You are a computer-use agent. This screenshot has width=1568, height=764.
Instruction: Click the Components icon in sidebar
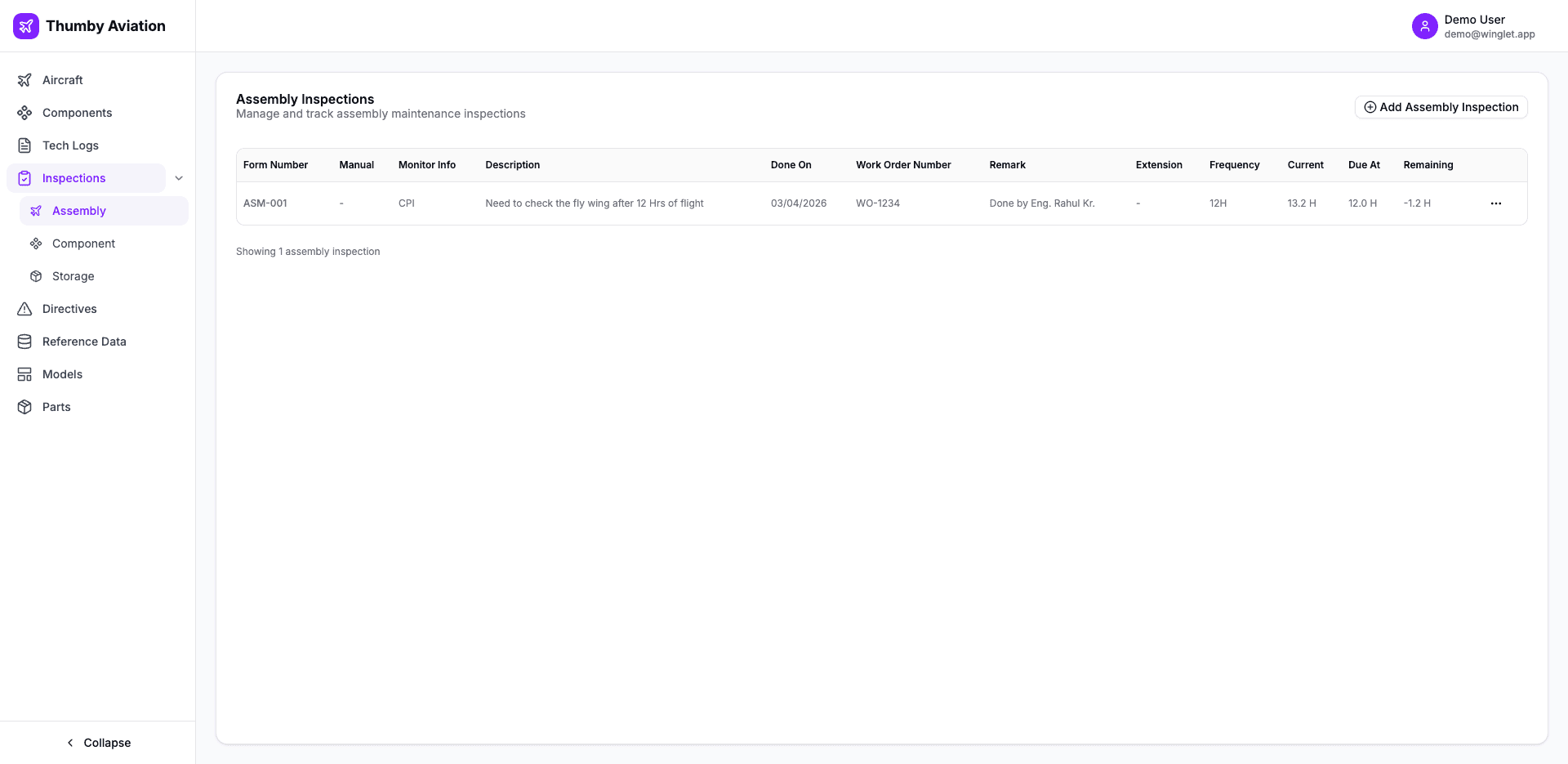click(x=24, y=113)
